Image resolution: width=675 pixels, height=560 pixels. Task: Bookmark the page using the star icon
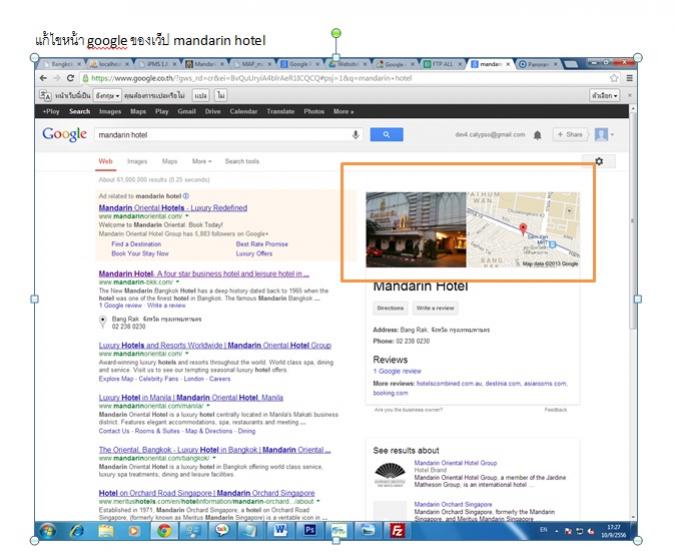click(614, 78)
